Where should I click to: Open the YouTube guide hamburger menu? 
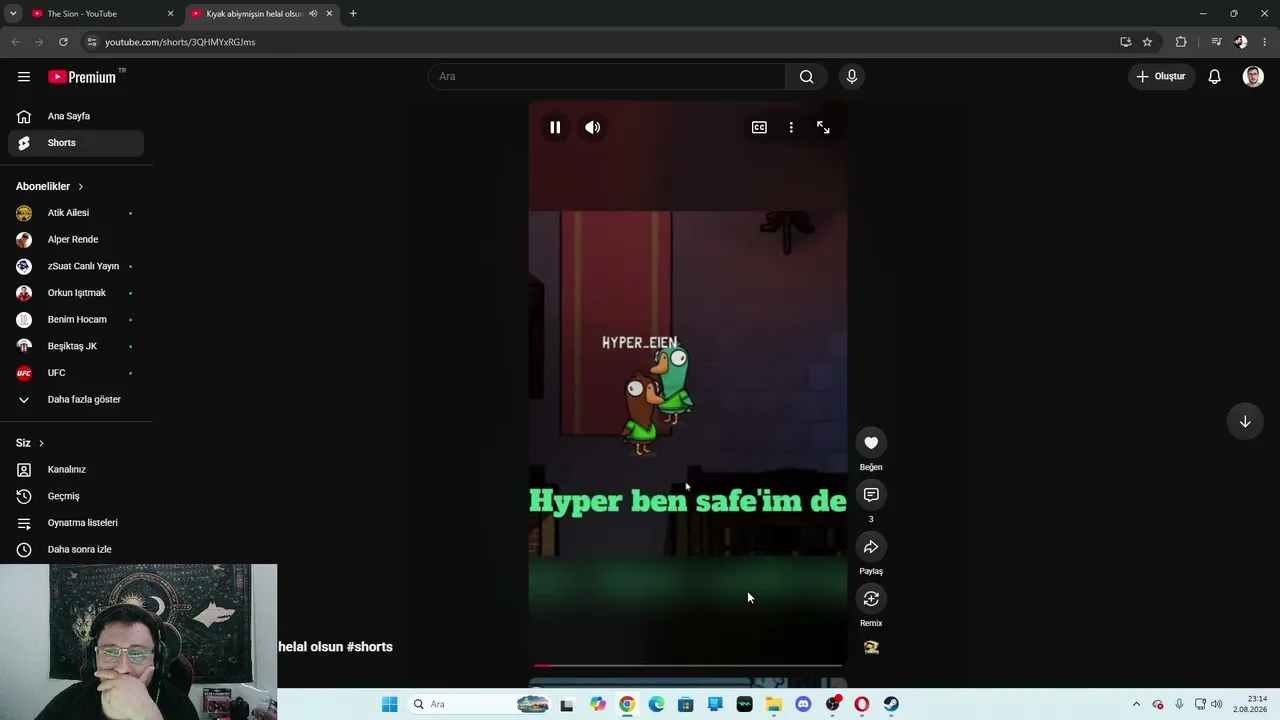pos(24,76)
